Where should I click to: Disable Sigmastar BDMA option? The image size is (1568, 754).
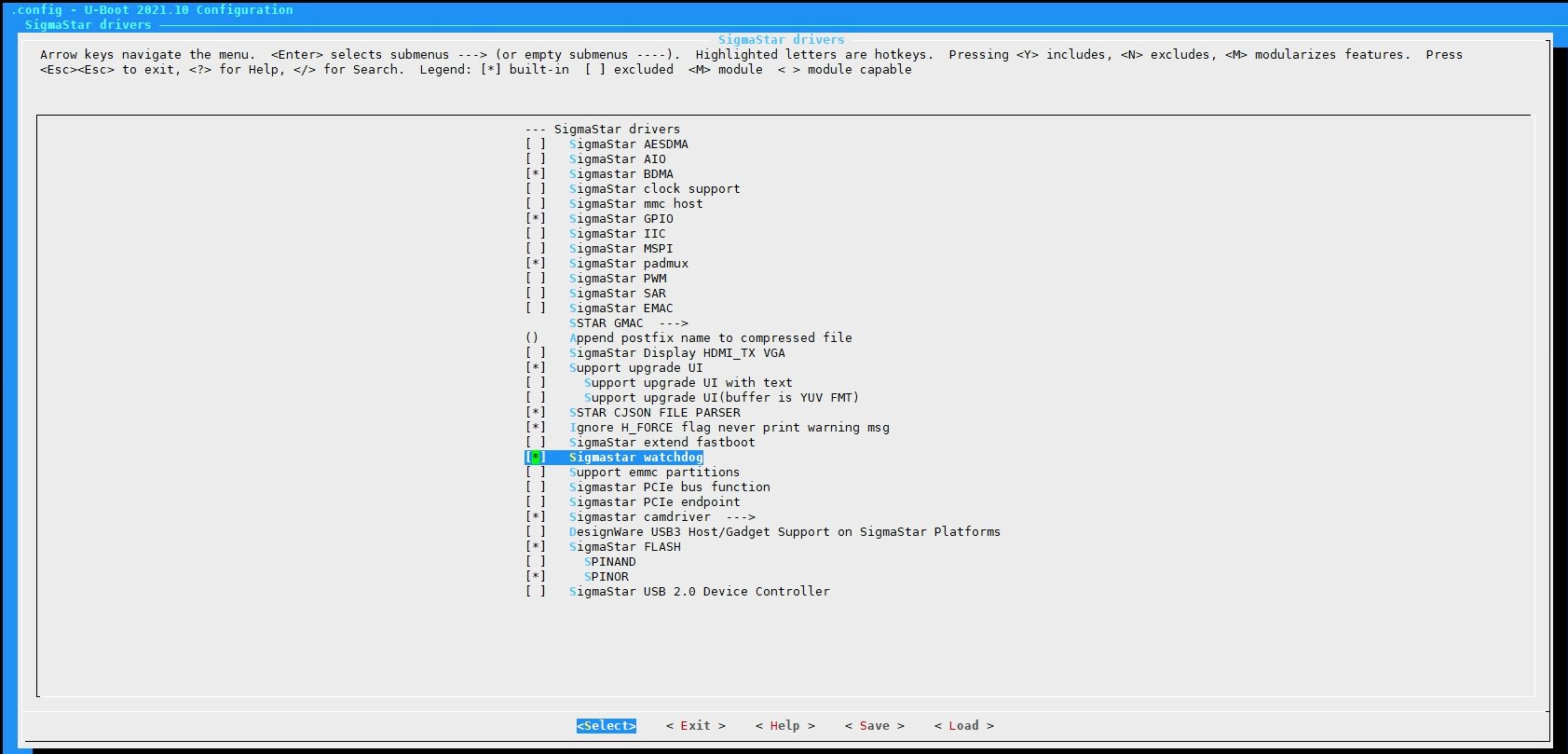[599, 174]
